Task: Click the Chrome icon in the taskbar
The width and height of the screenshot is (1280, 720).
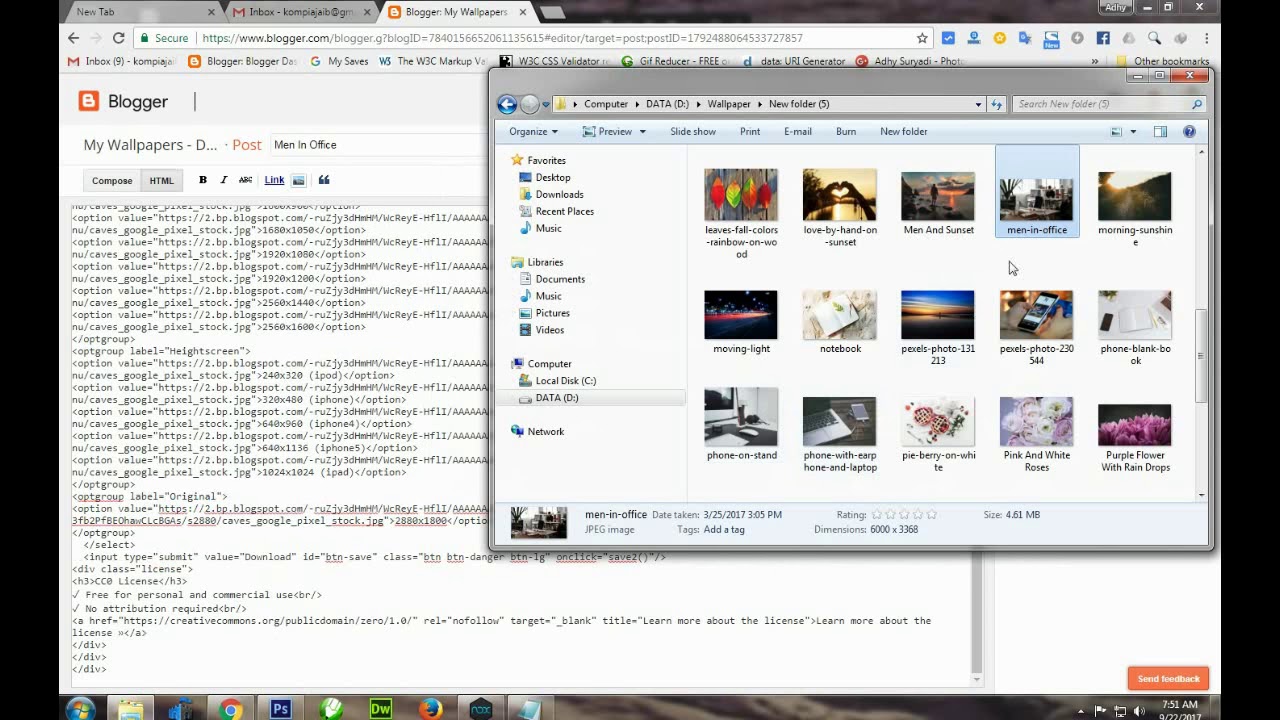Action: point(230,709)
